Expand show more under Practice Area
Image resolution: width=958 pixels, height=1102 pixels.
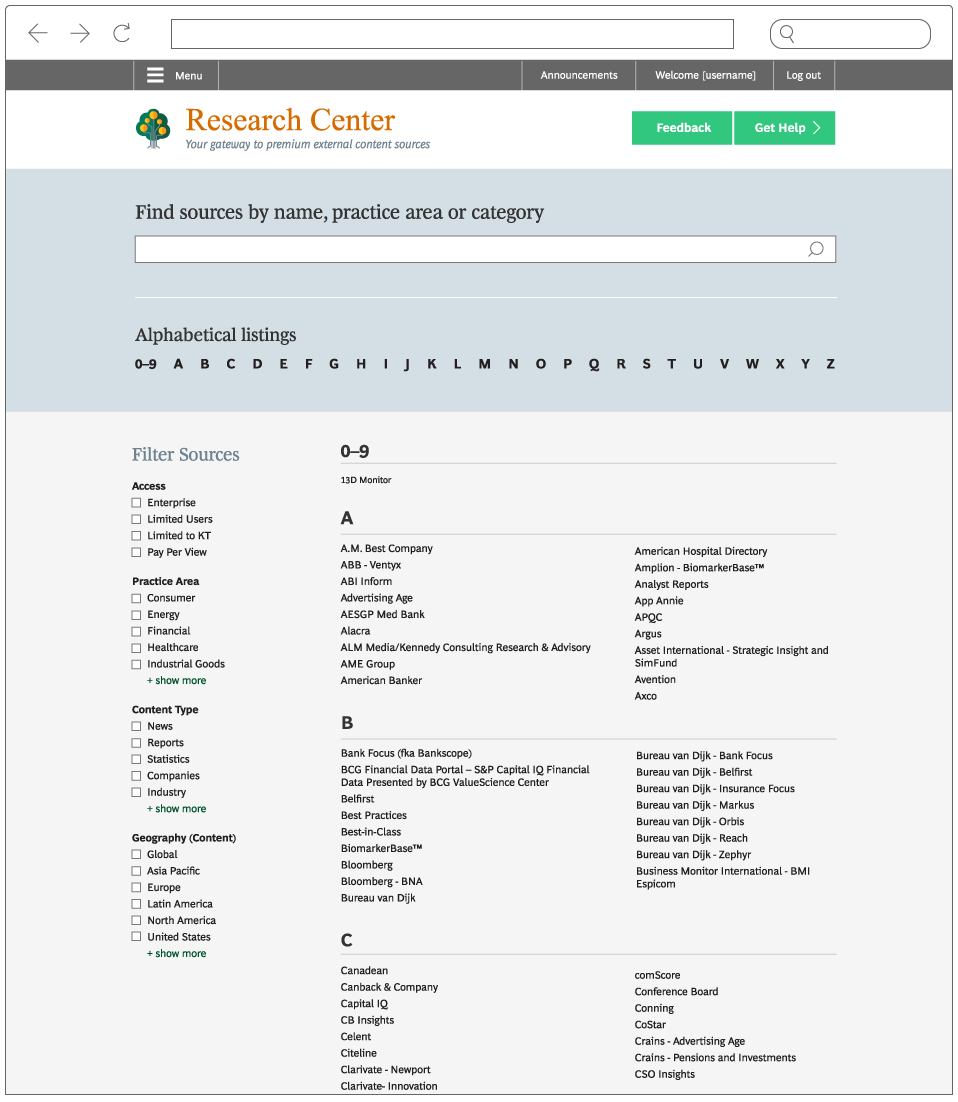[176, 680]
